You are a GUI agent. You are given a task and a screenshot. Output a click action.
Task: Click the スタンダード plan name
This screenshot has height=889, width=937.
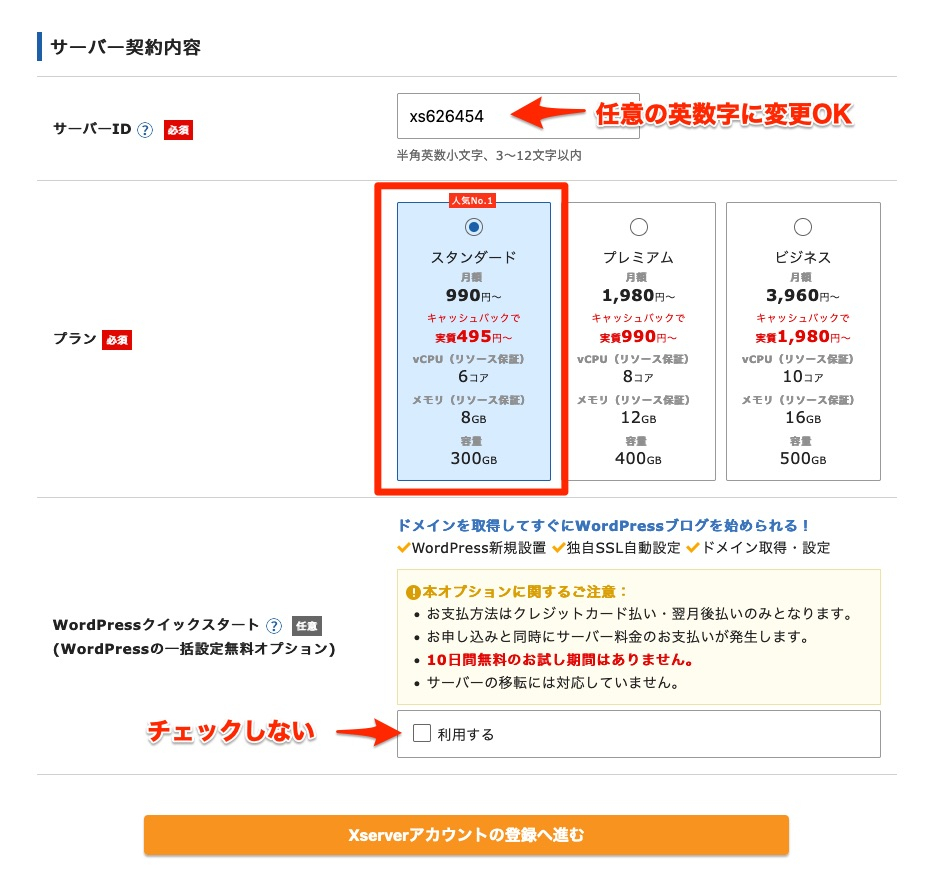coord(473,257)
